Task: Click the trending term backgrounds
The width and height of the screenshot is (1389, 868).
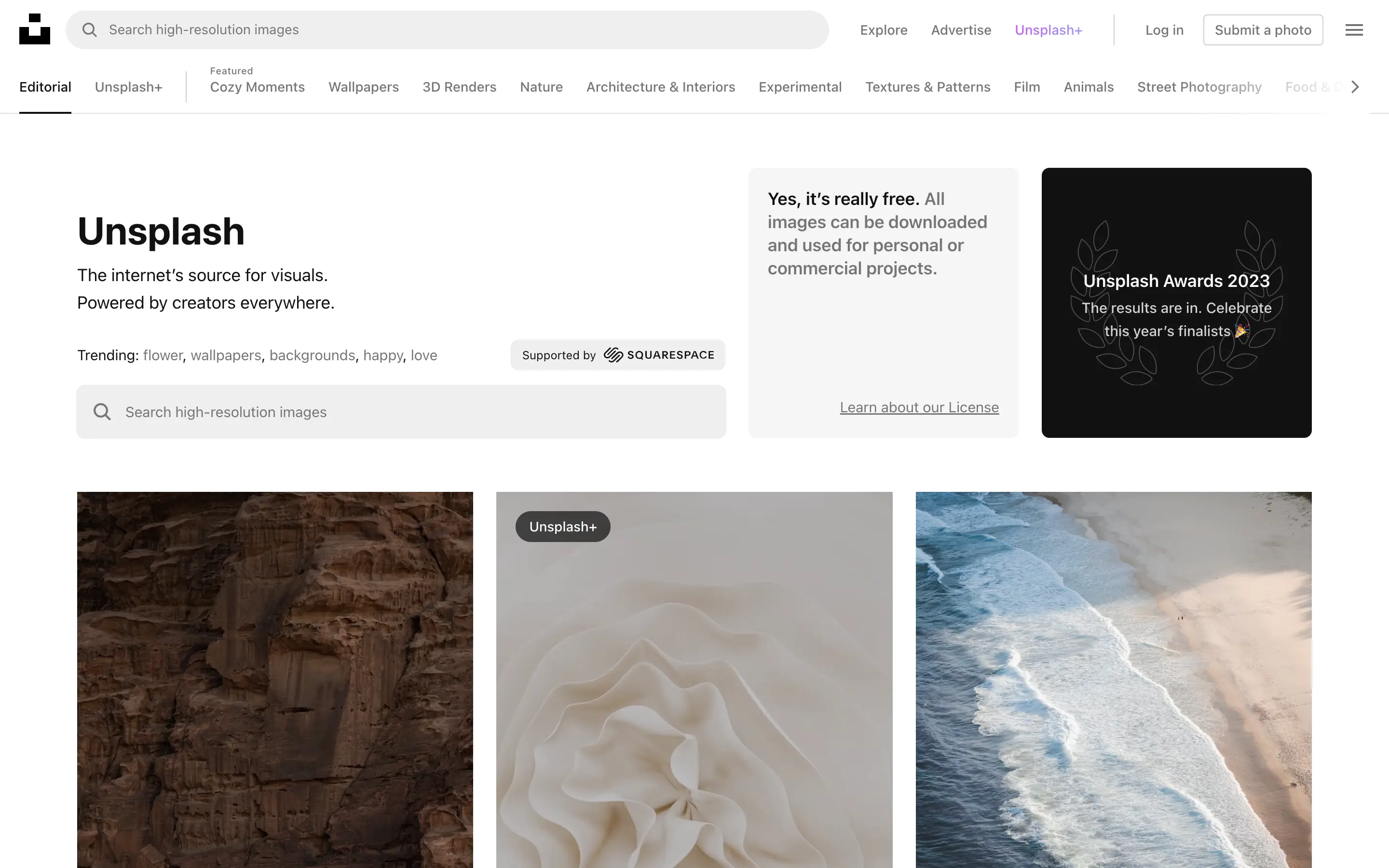Action: (x=312, y=355)
